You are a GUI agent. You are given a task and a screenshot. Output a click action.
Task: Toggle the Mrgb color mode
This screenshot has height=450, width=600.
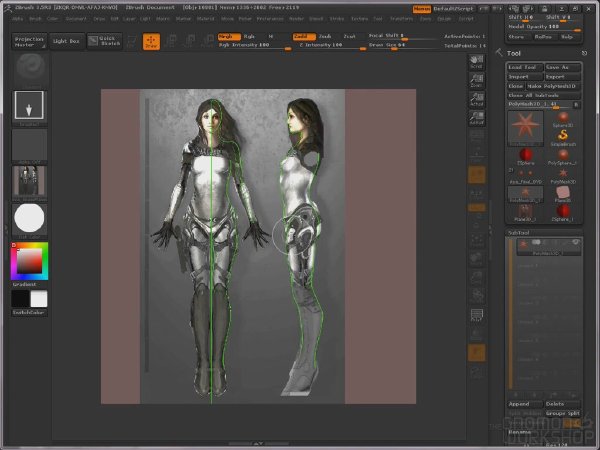coord(229,36)
